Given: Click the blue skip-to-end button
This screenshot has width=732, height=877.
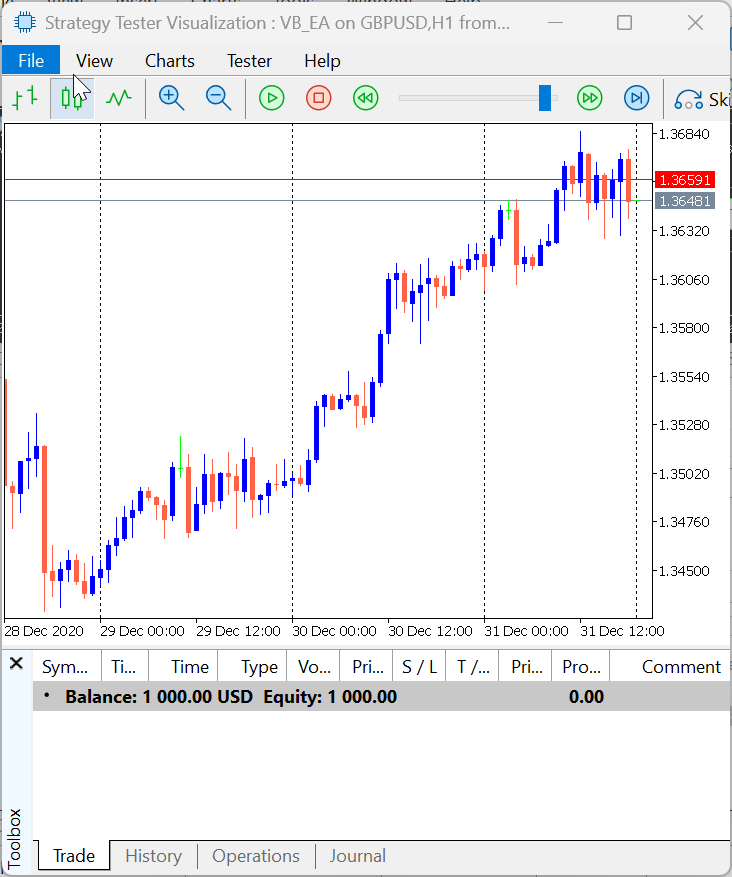Looking at the screenshot, I should click(x=636, y=98).
